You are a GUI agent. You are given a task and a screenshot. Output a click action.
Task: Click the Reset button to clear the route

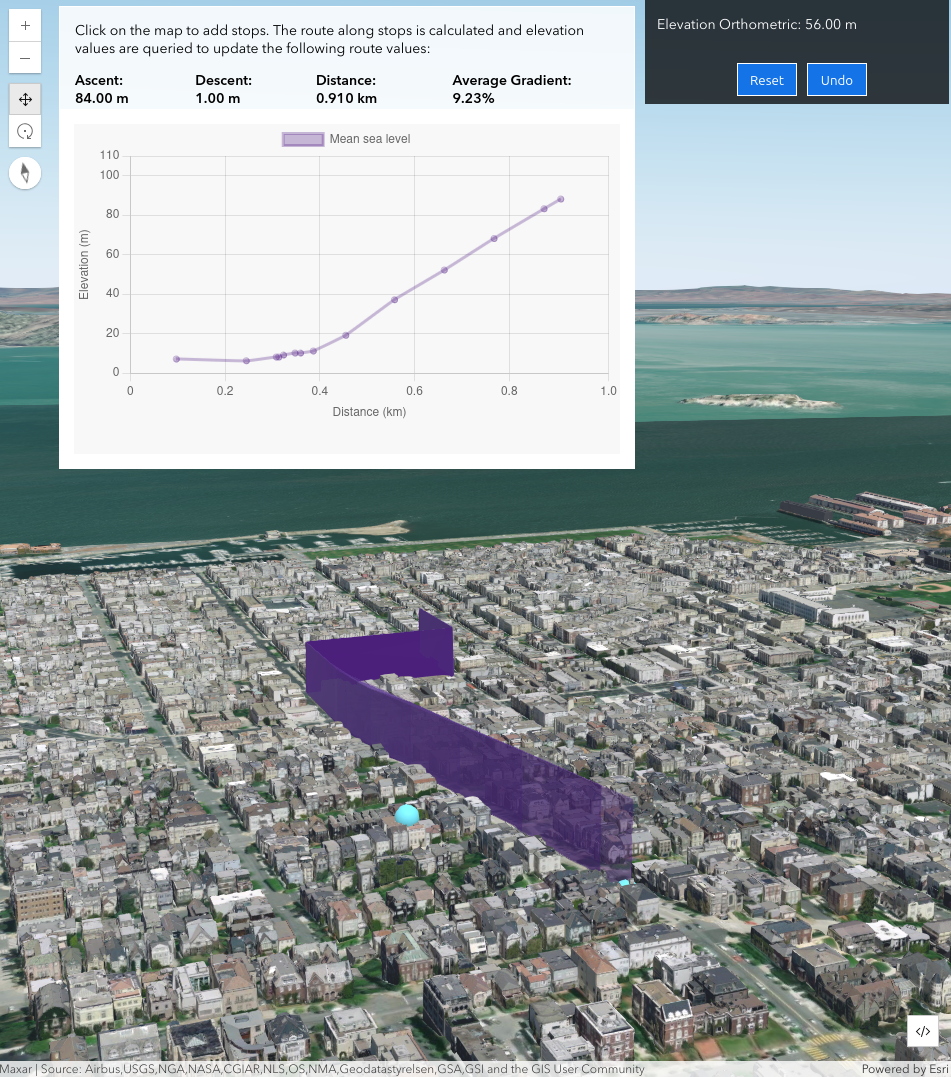766,79
